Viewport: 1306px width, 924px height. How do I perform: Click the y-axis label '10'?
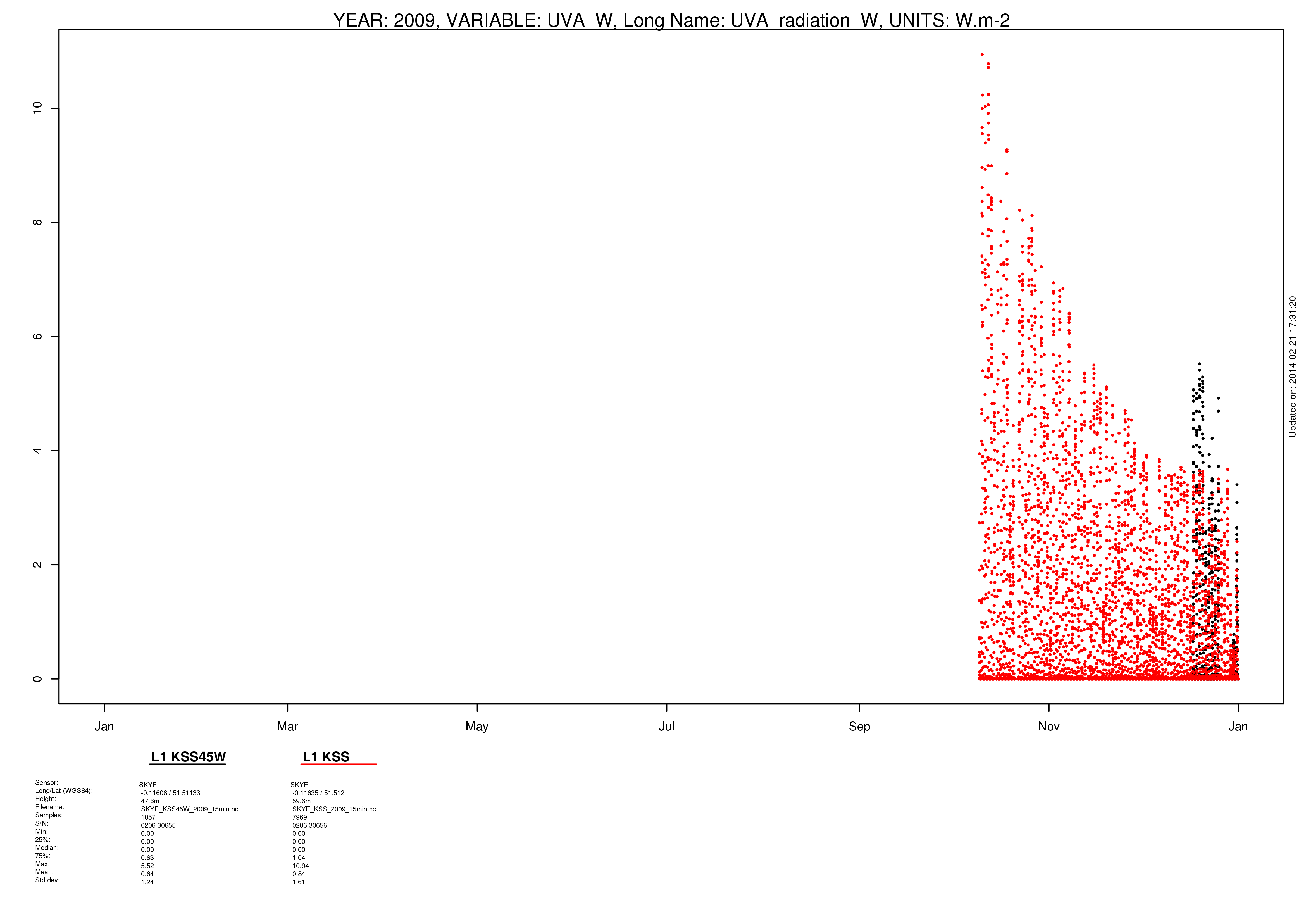point(37,108)
